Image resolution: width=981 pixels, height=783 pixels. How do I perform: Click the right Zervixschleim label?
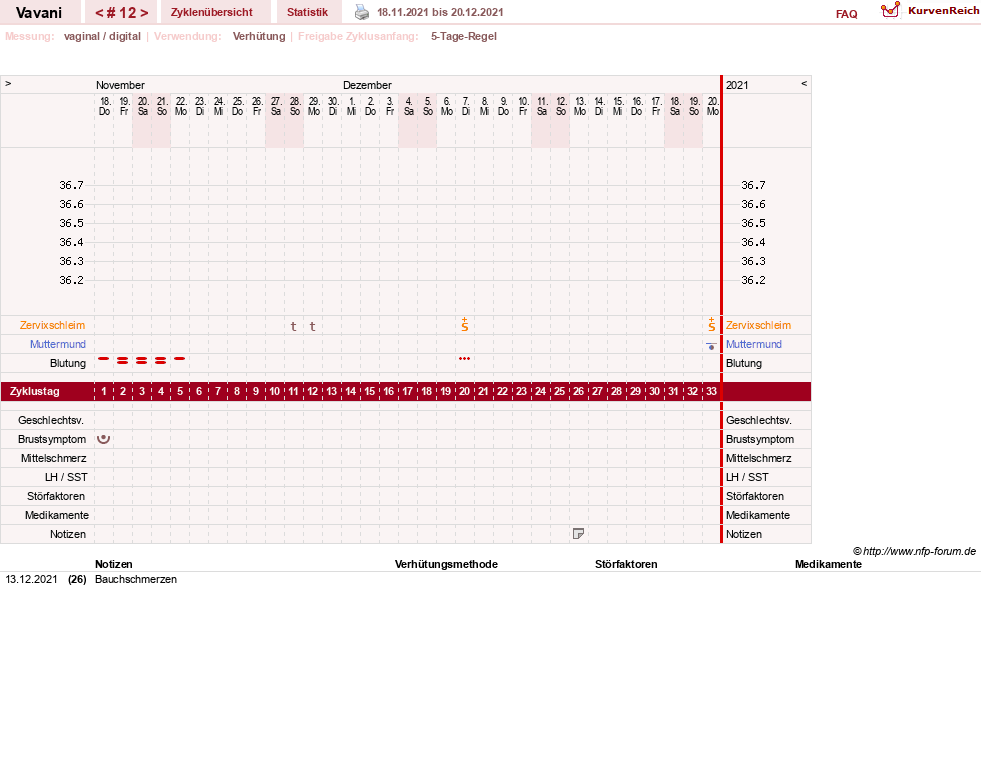[x=758, y=325]
